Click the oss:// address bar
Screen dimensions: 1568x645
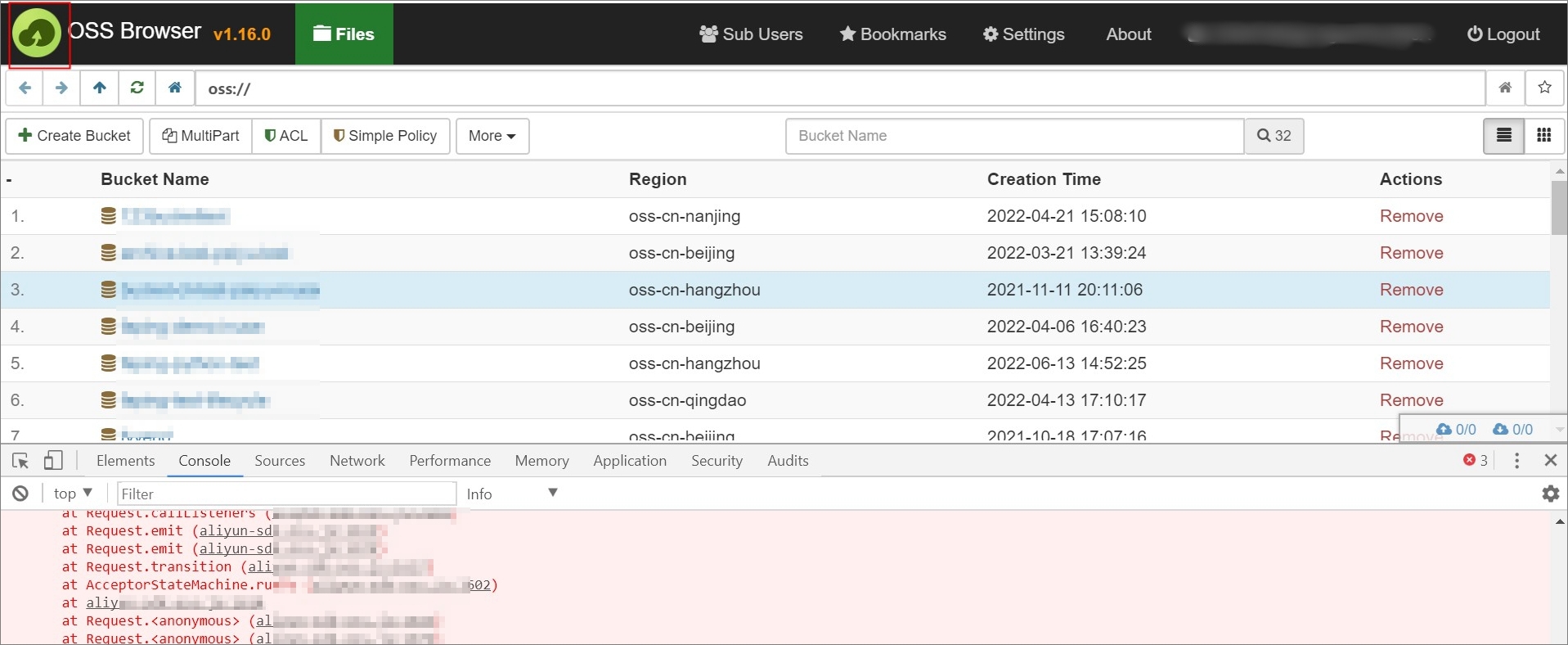(x=840, y=88)
